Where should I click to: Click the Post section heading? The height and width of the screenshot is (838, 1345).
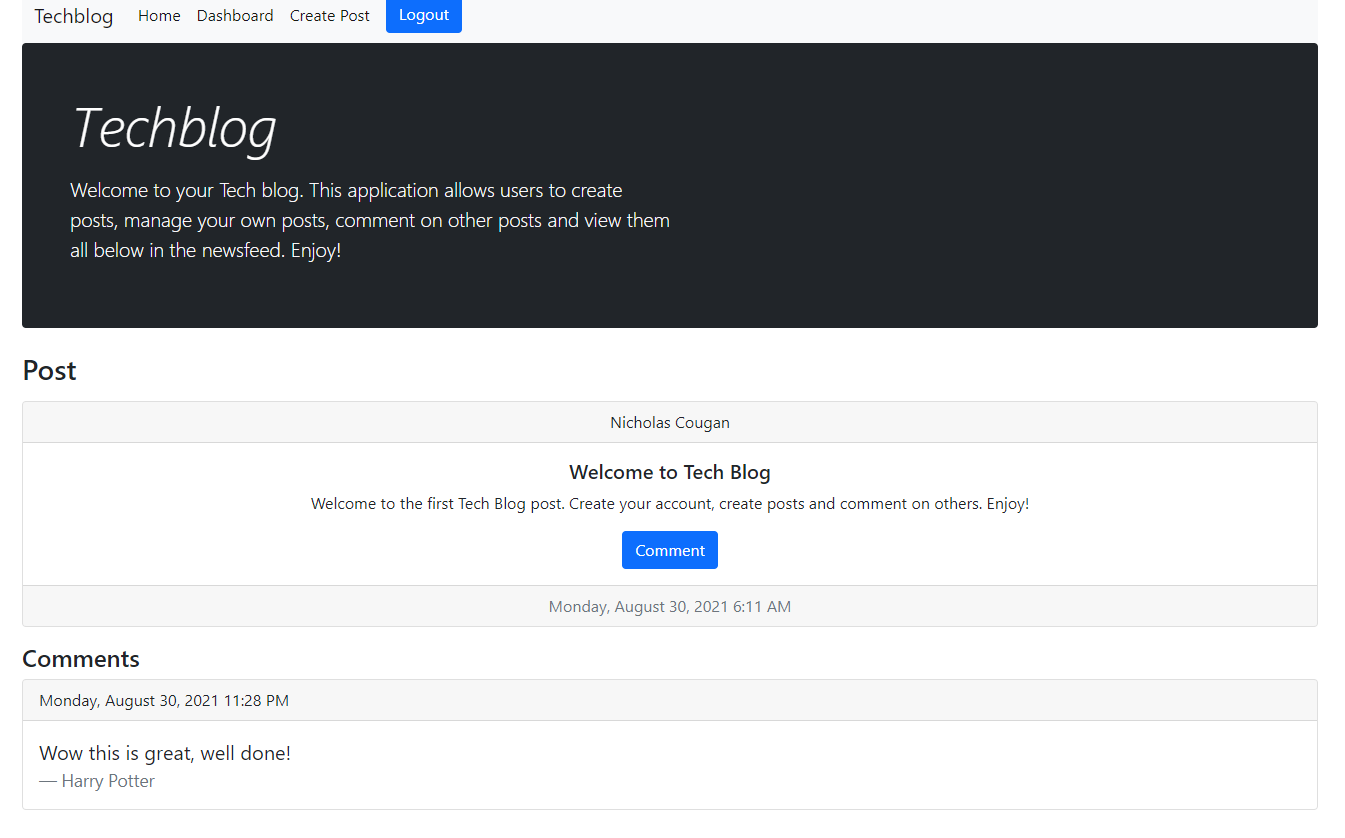(49, 370)
